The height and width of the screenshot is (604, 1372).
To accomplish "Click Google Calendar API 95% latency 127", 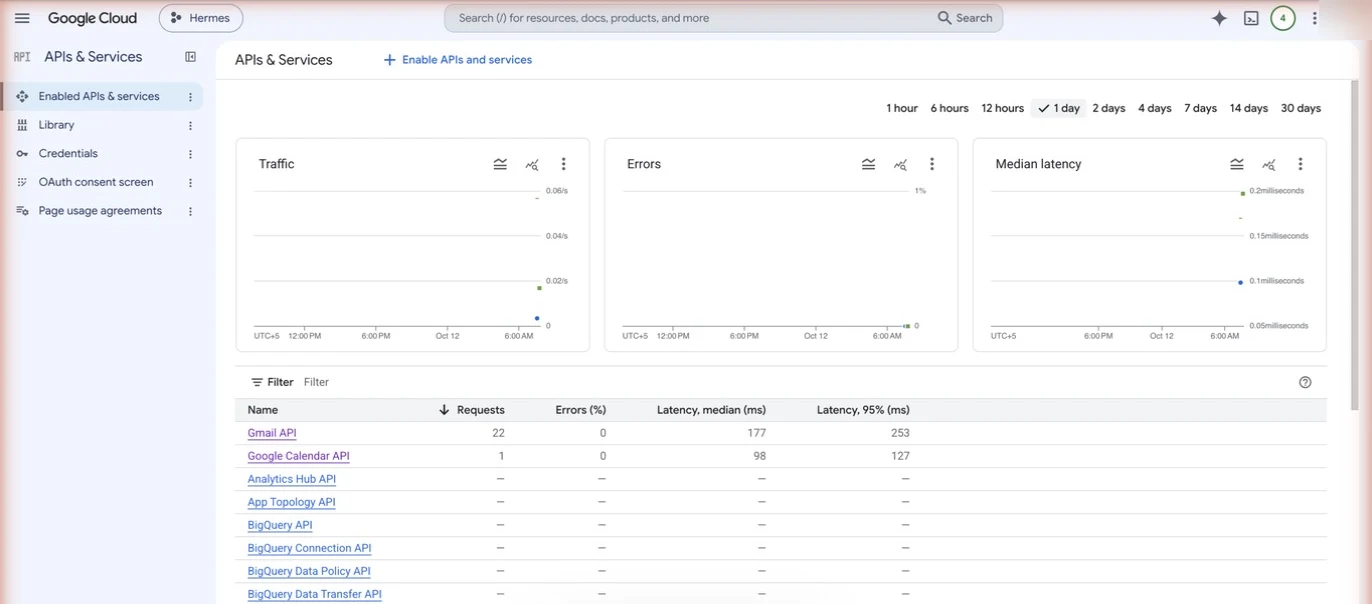I will click(x=900, y=456).
